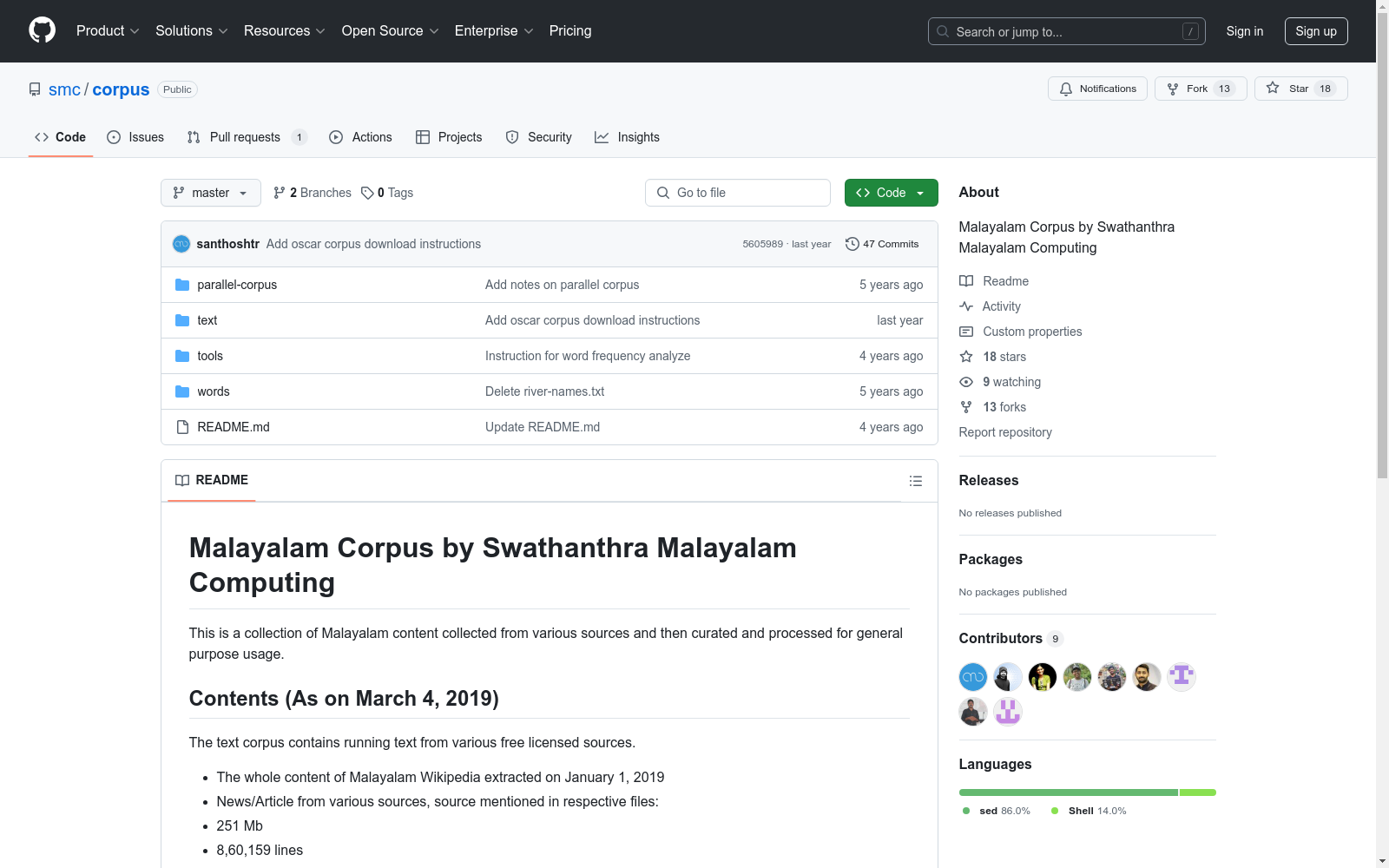Click the search magnifier icon in header
This screenshot has width=1389, height=868.
coord(943,31)
